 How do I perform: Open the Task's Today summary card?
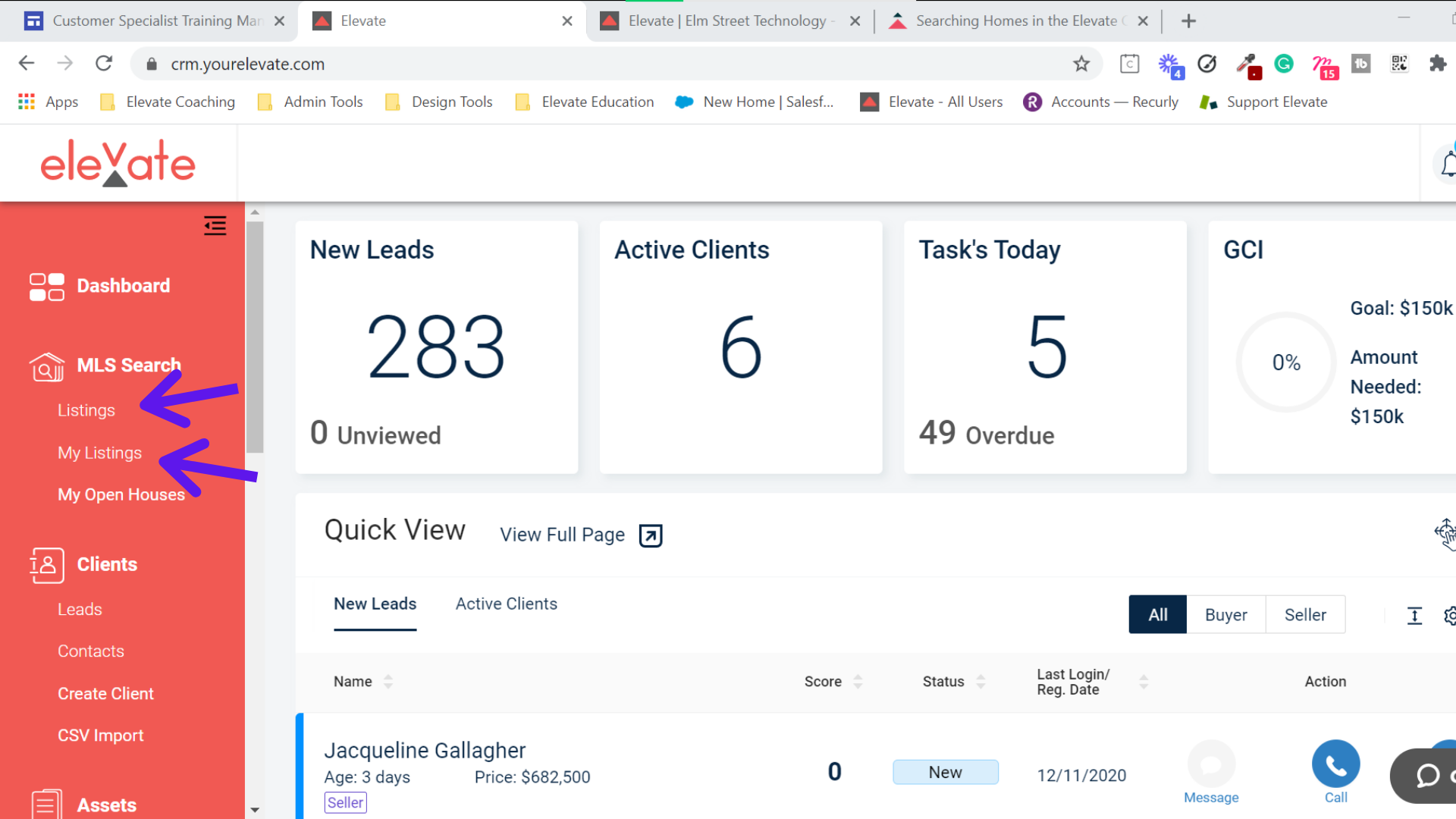pos(1045,347)
